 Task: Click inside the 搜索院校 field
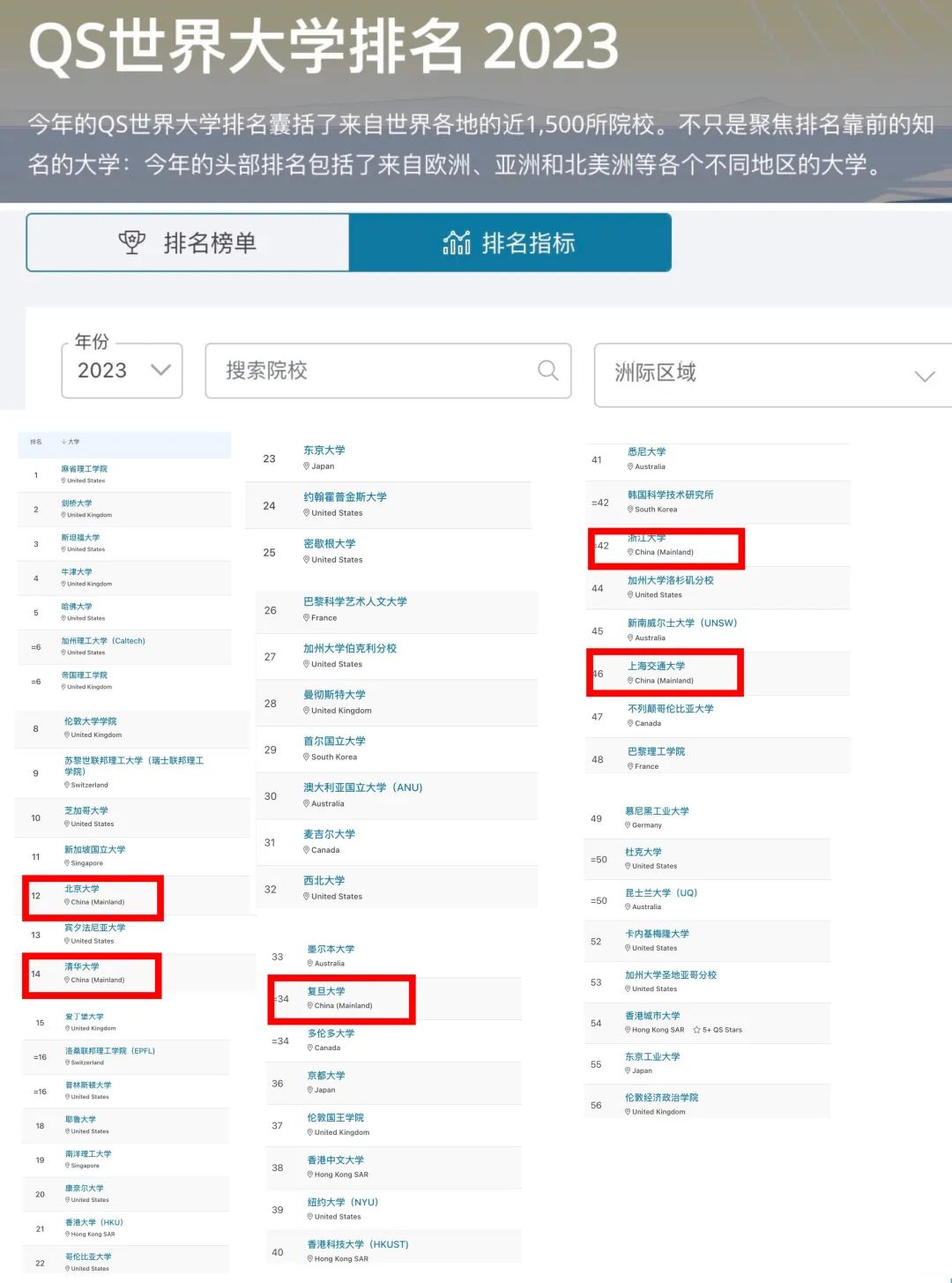(x=388, y=370)
